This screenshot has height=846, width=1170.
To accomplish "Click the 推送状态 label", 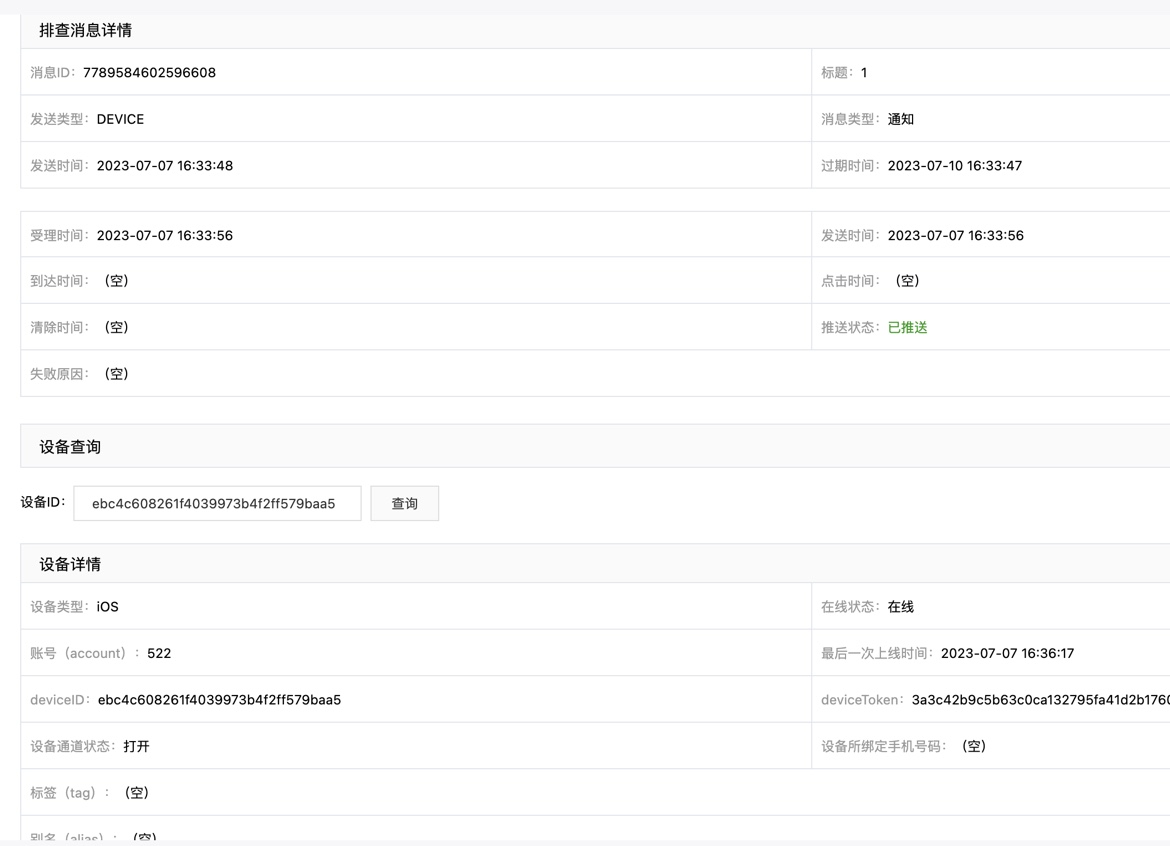I will point(851,328).
